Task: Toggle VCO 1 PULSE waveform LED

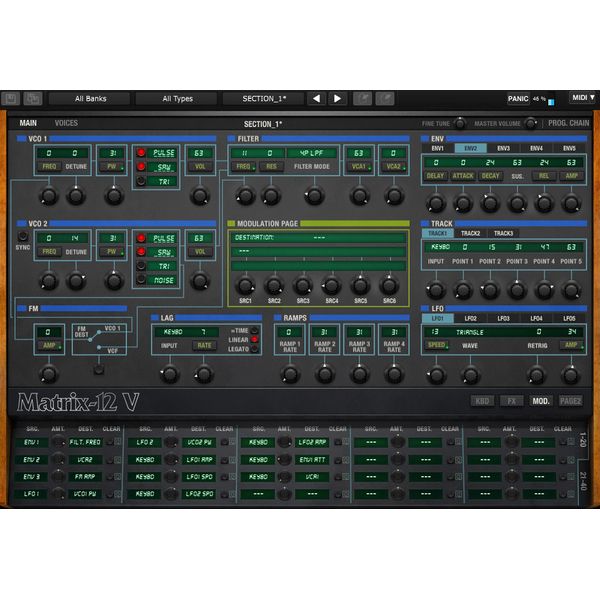Action: (x=141, y=153)
